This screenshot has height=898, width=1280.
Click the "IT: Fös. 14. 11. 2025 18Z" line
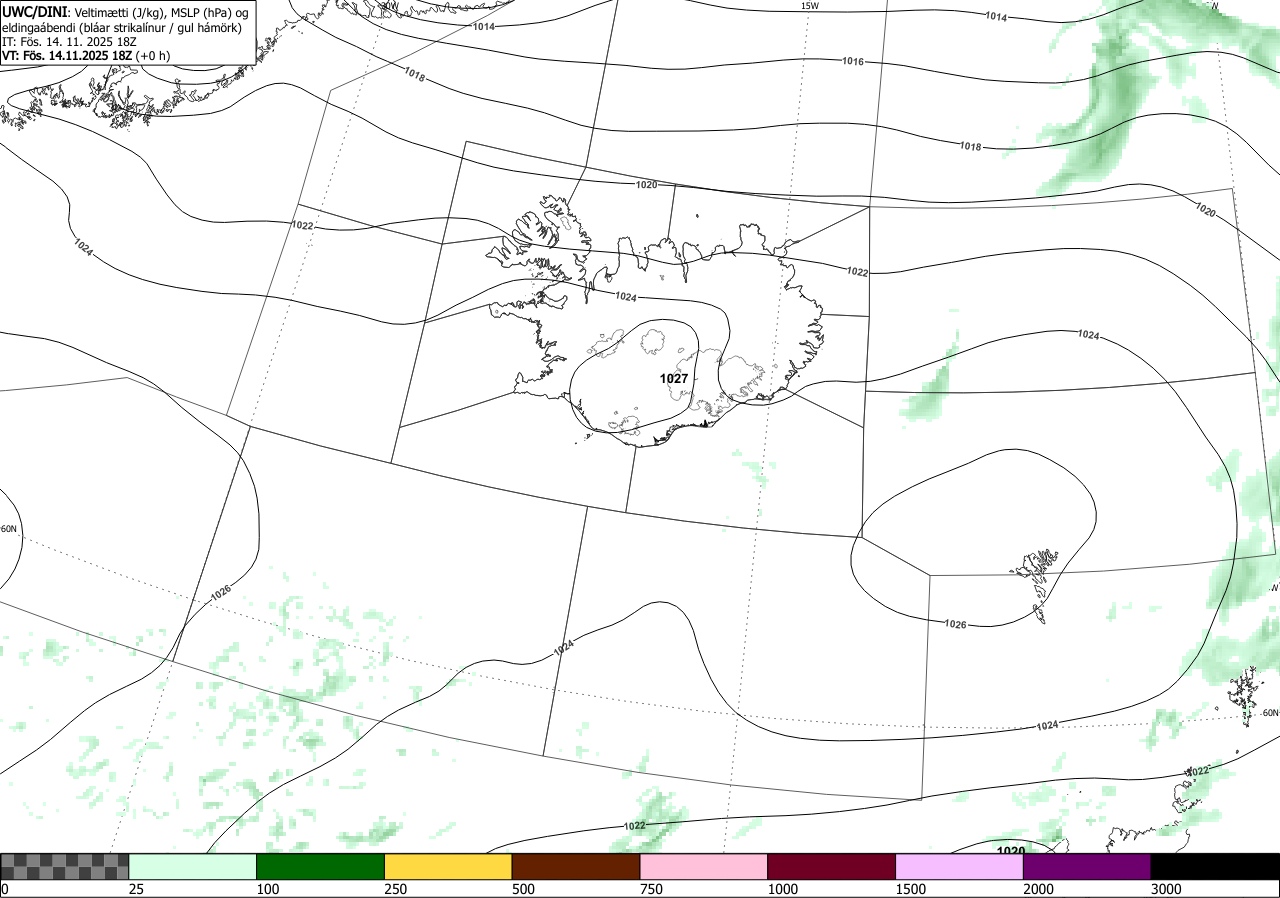tap(69, 42)
